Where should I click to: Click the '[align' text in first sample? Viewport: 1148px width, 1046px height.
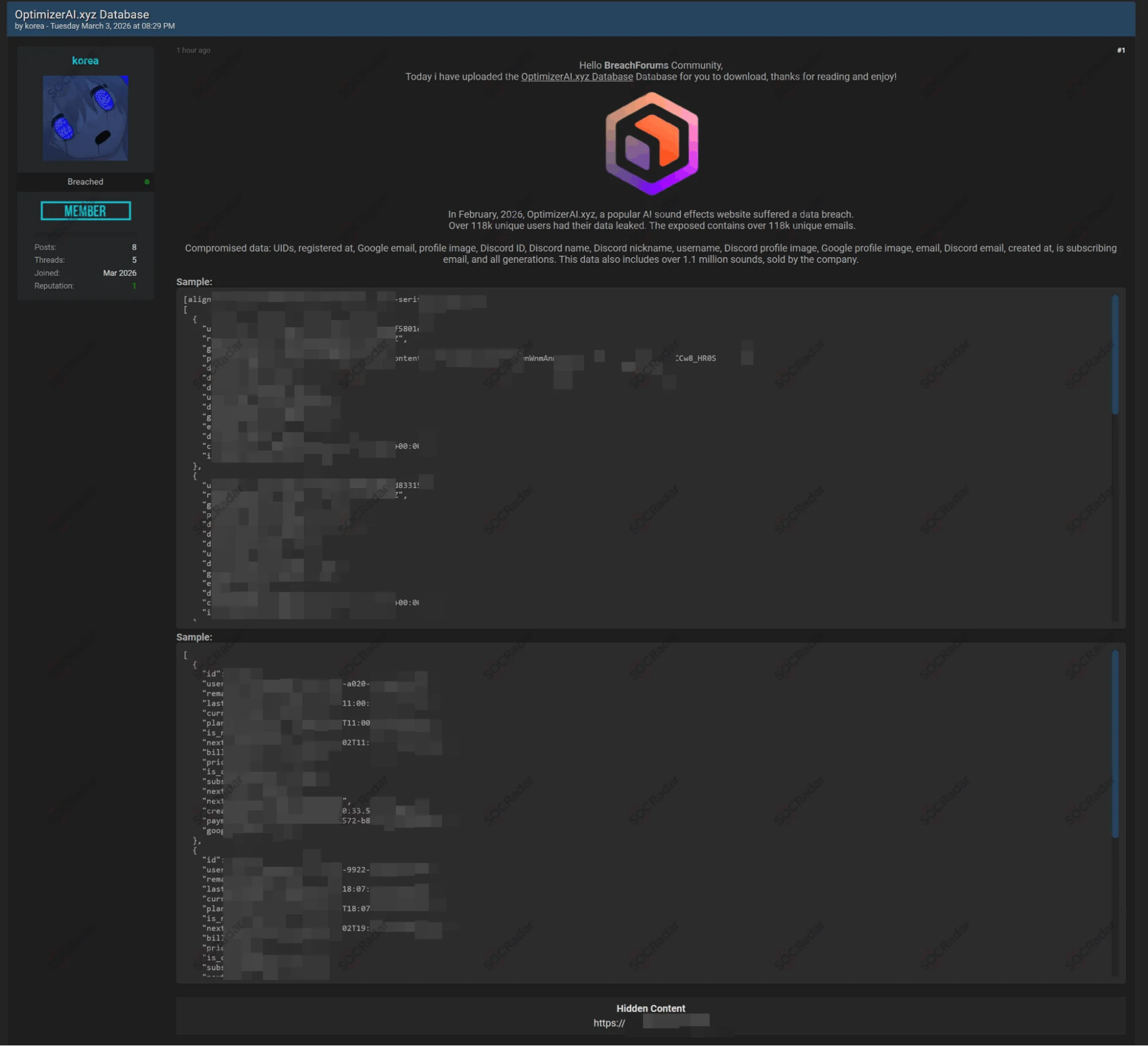click(x=197, y=300)
